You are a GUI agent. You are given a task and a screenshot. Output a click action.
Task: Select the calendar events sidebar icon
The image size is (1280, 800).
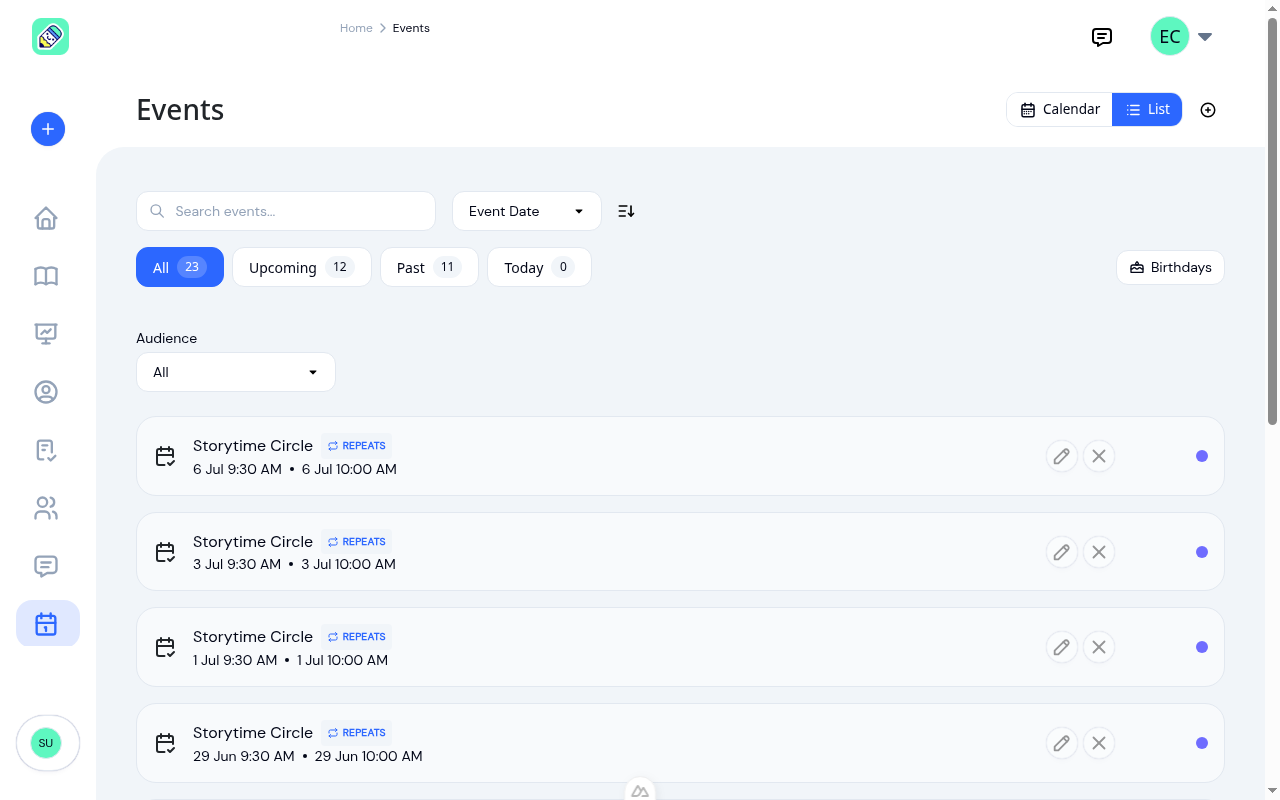pos(48,623)
